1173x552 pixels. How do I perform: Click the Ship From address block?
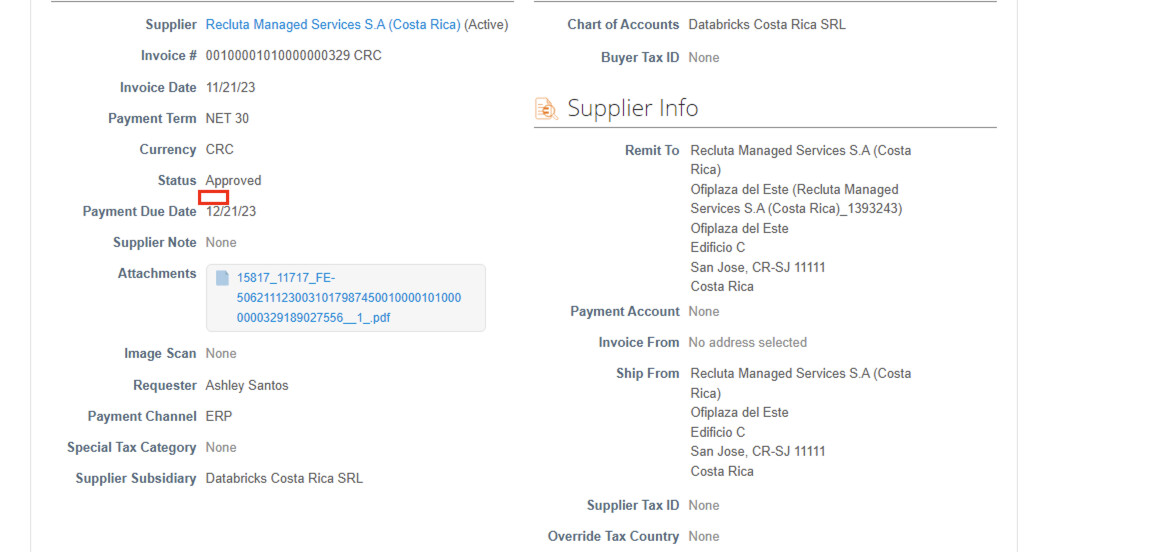tap(800, 422)
